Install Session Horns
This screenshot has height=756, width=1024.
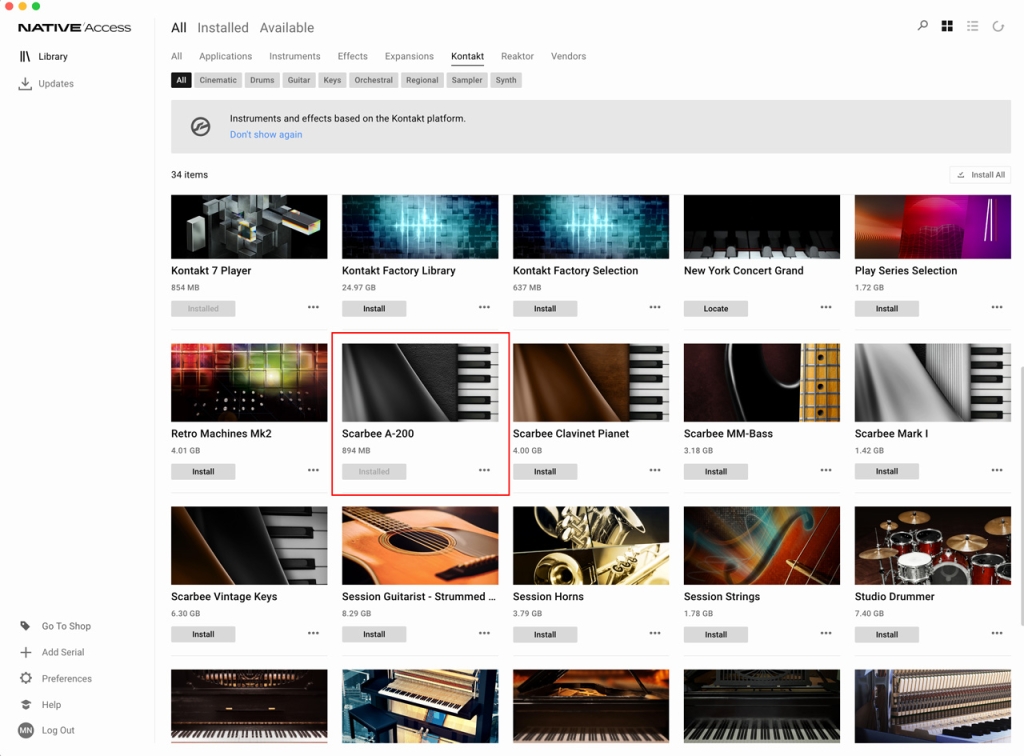tap(545, 635)
